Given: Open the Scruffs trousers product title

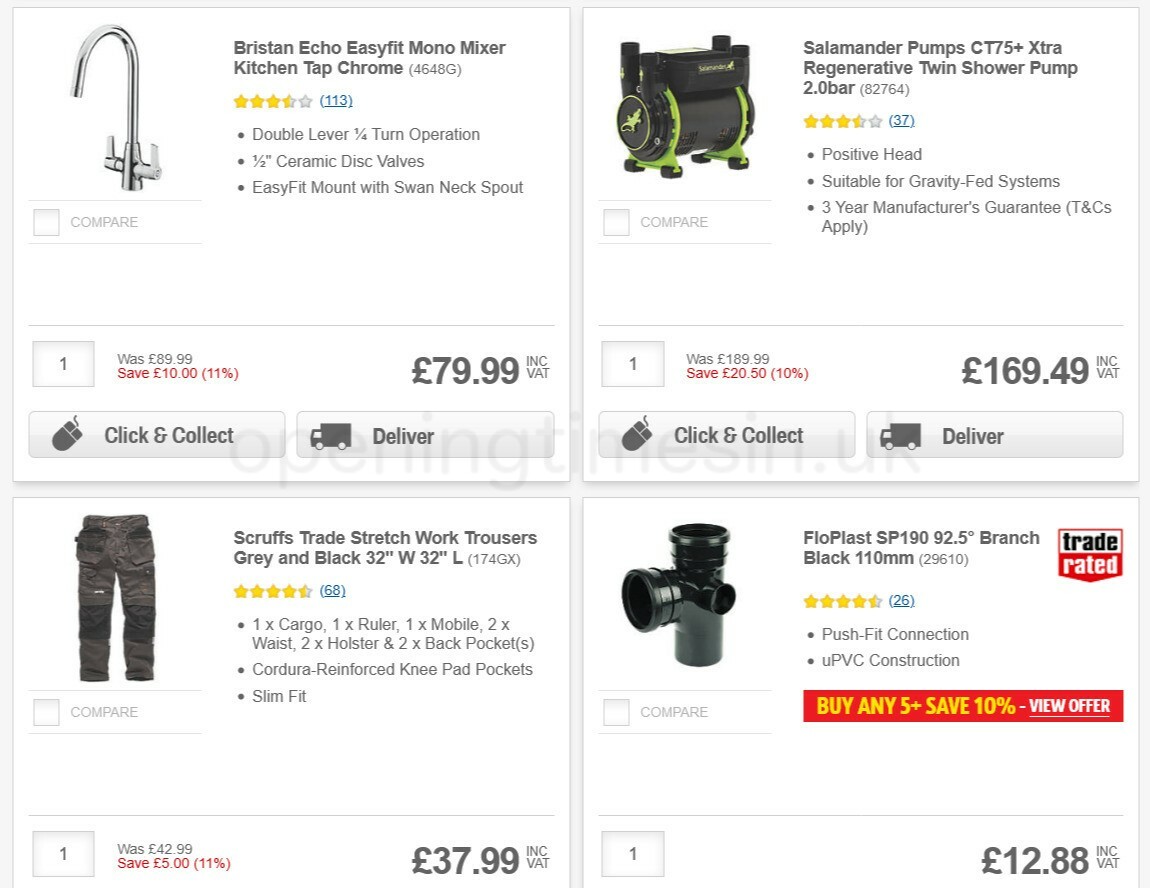Looking at the screenshot, I should click(384, 548).
